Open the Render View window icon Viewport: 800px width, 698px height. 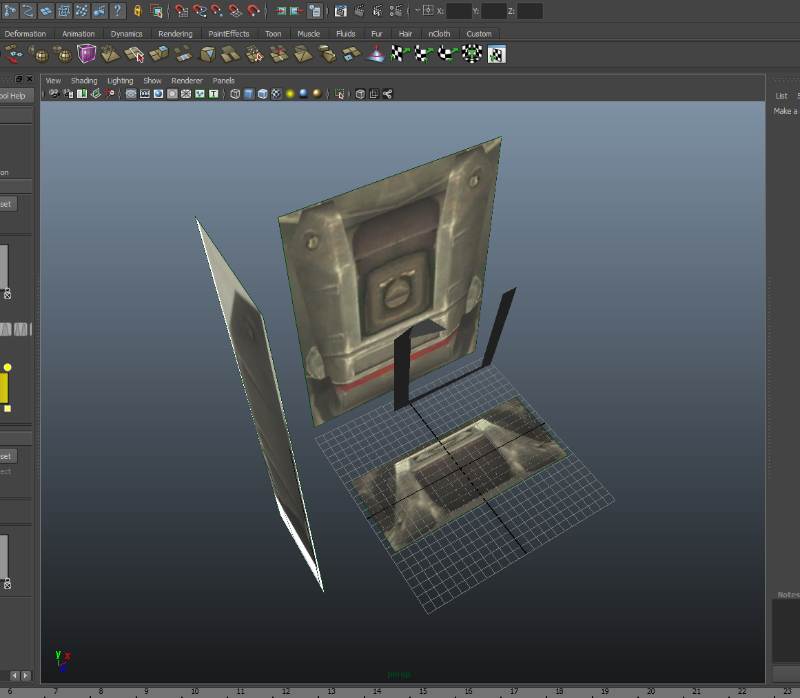tap(341, 11)
